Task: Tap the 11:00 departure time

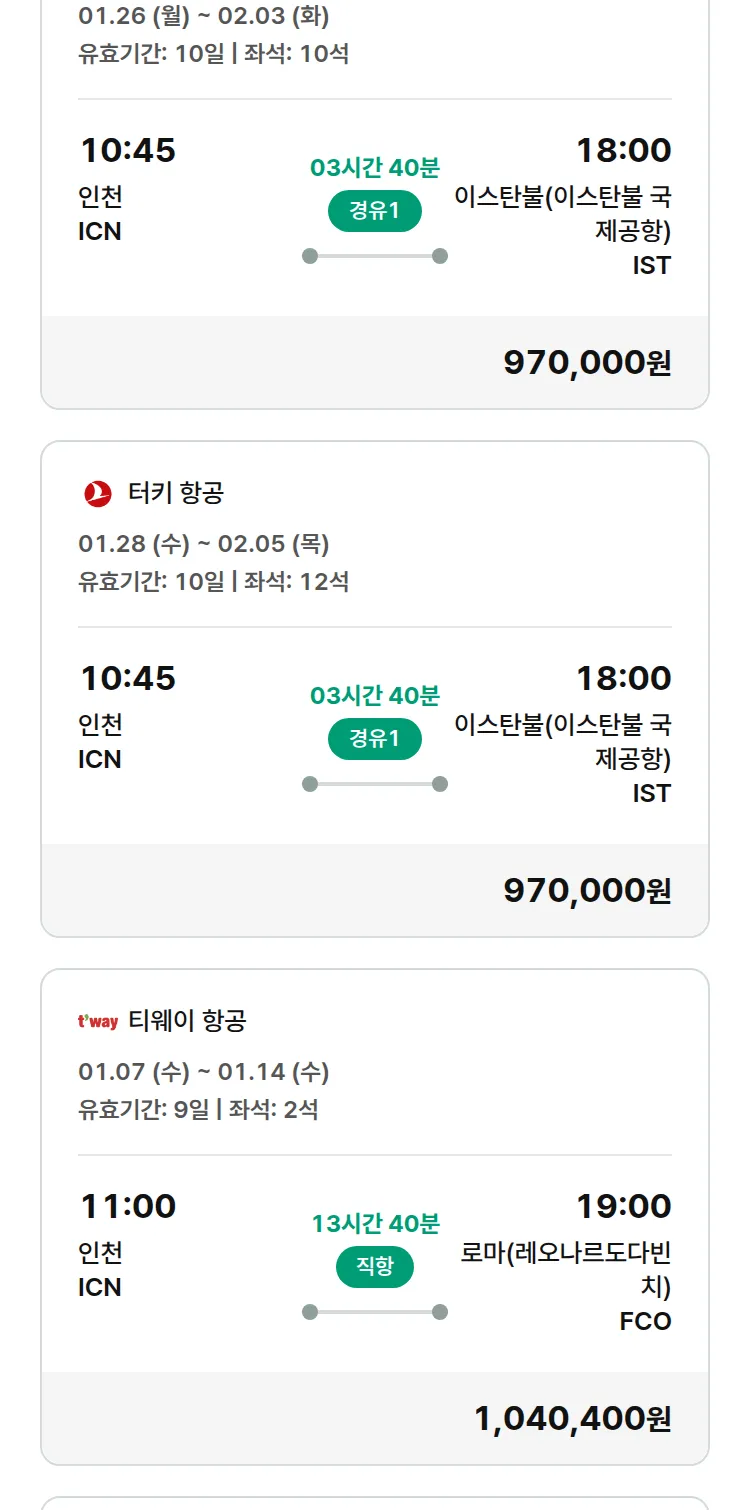Action: coord(128,1206)
